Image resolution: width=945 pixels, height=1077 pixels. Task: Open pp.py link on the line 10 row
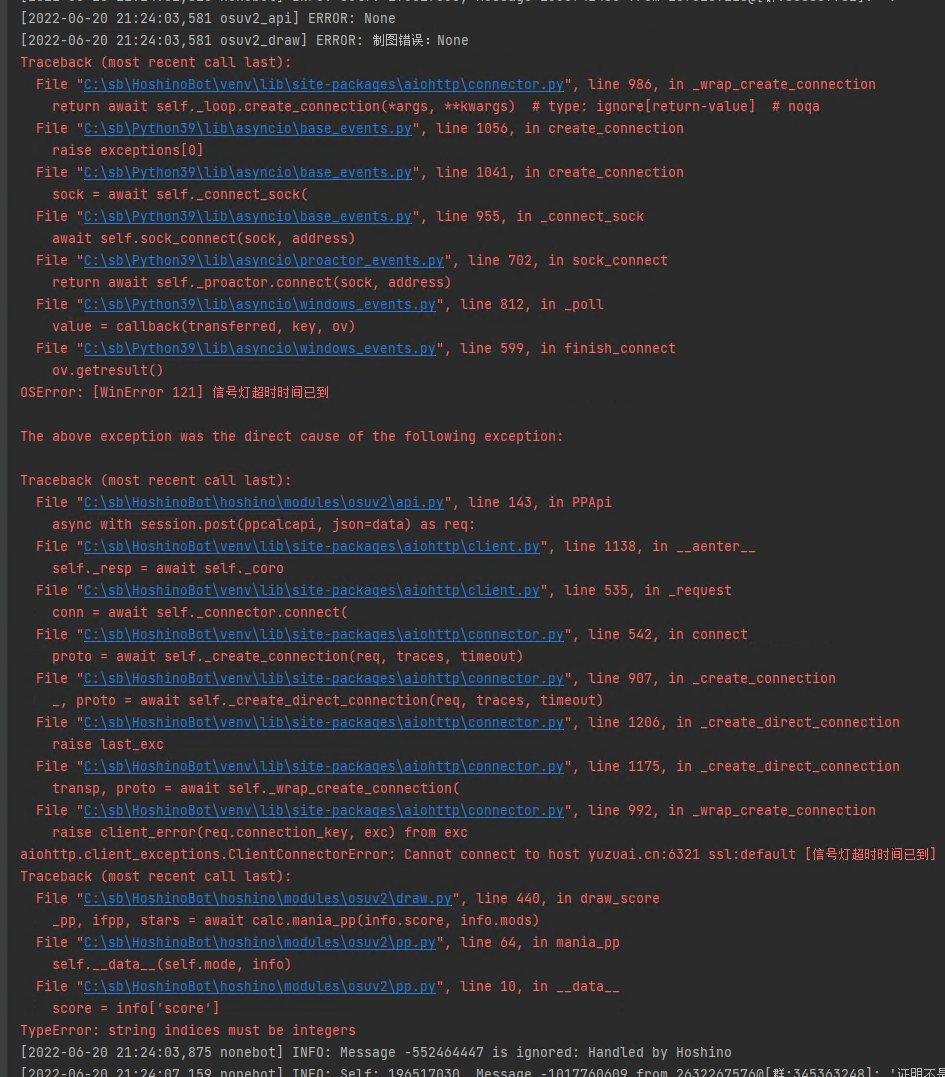[x=260, y=986]
